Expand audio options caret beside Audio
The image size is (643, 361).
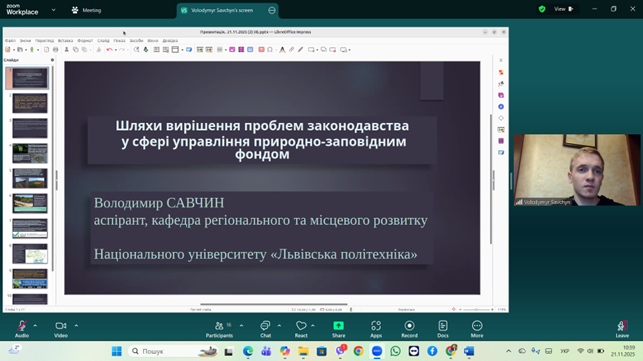click(35, 326)
